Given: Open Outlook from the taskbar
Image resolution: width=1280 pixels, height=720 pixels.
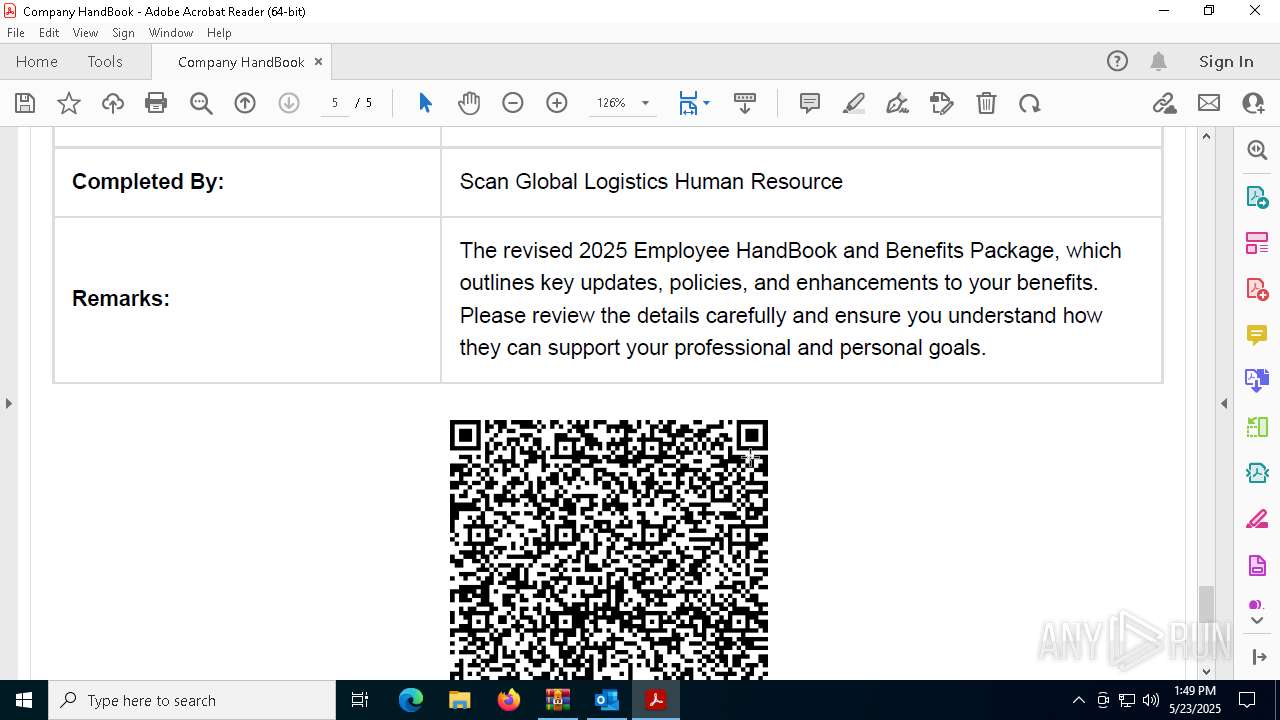Looking at the screenshot, I should click(607, 700).
